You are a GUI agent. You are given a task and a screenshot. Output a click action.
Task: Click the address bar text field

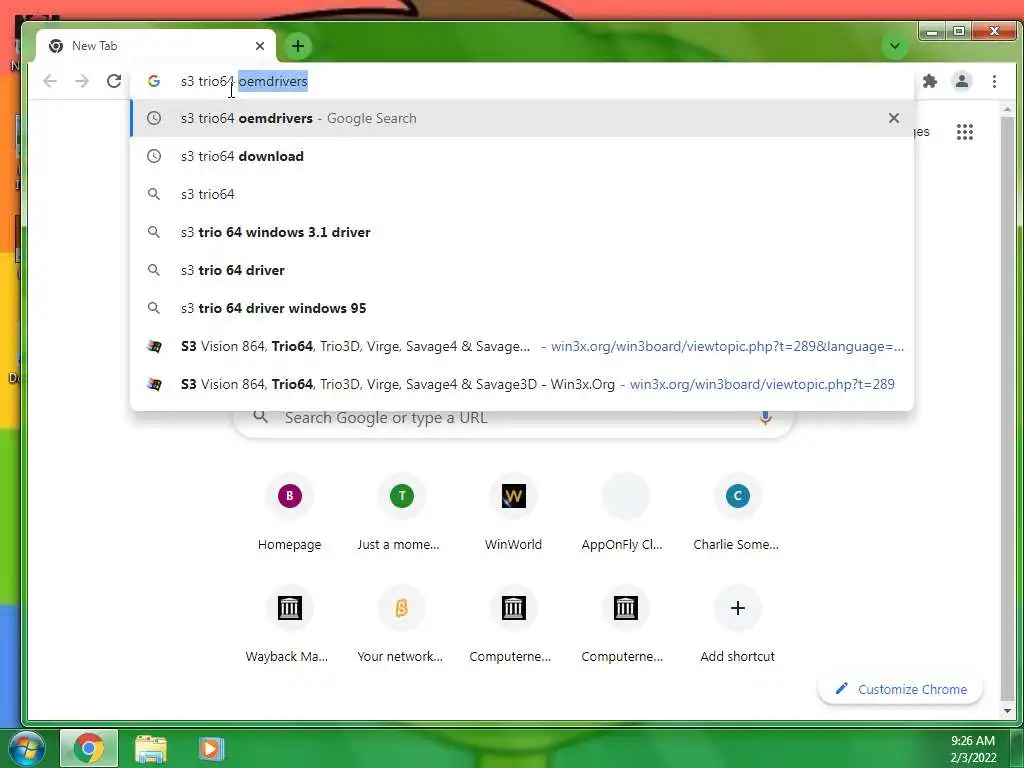tap(522, 81)
